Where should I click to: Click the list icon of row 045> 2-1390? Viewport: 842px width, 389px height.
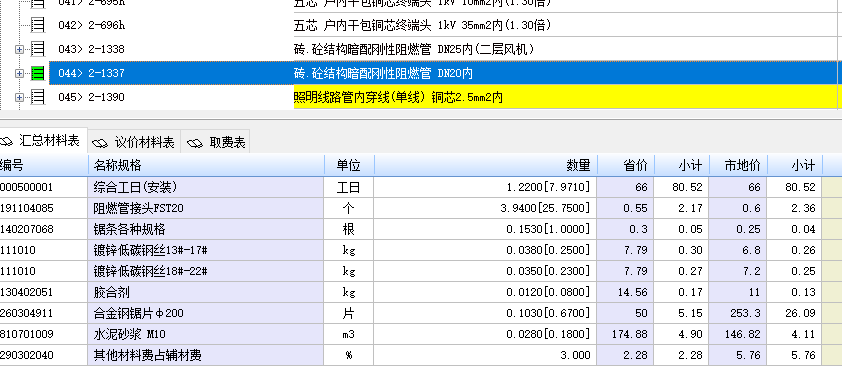tap(38, 97)
